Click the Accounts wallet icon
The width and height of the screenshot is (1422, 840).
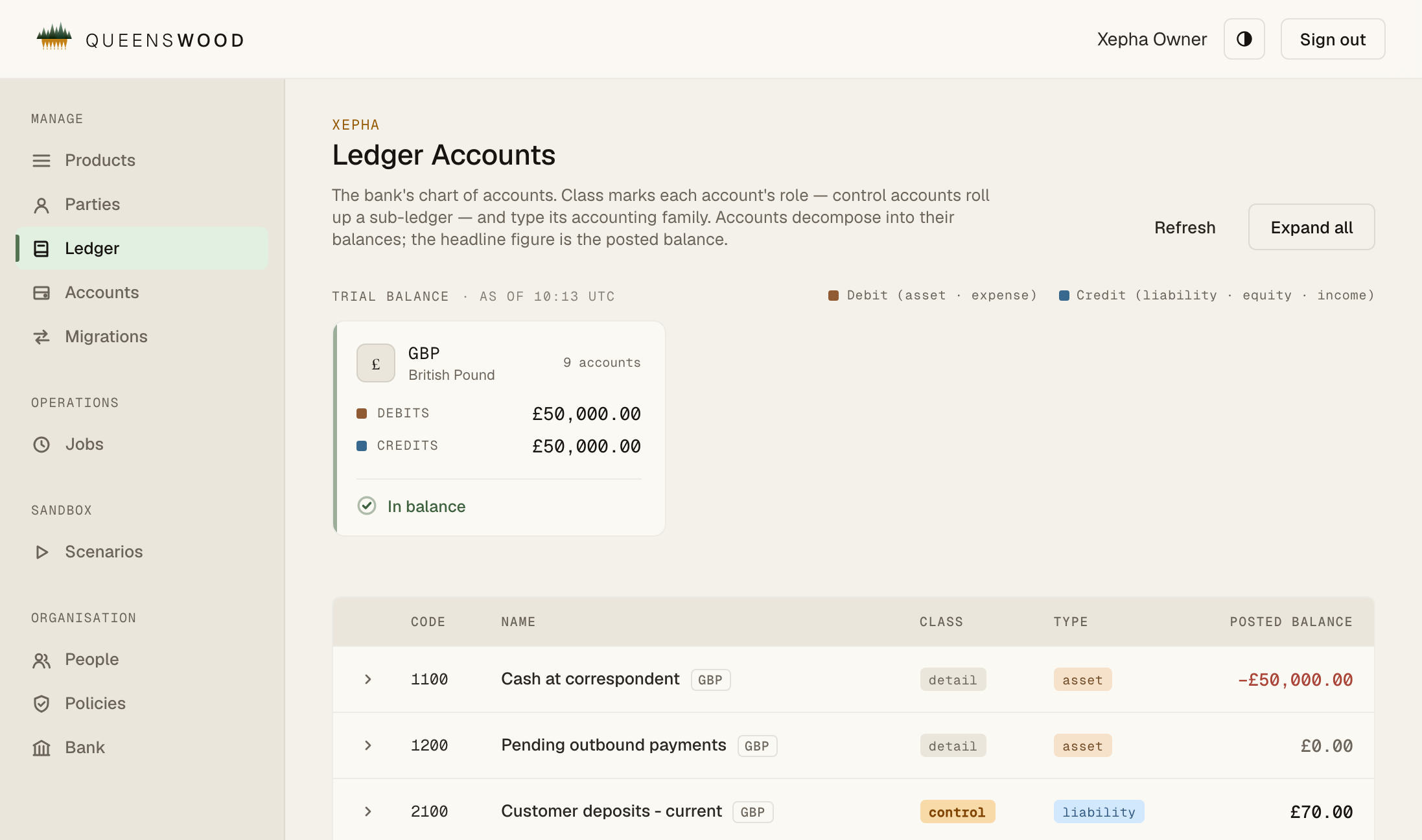coord(41,293)
